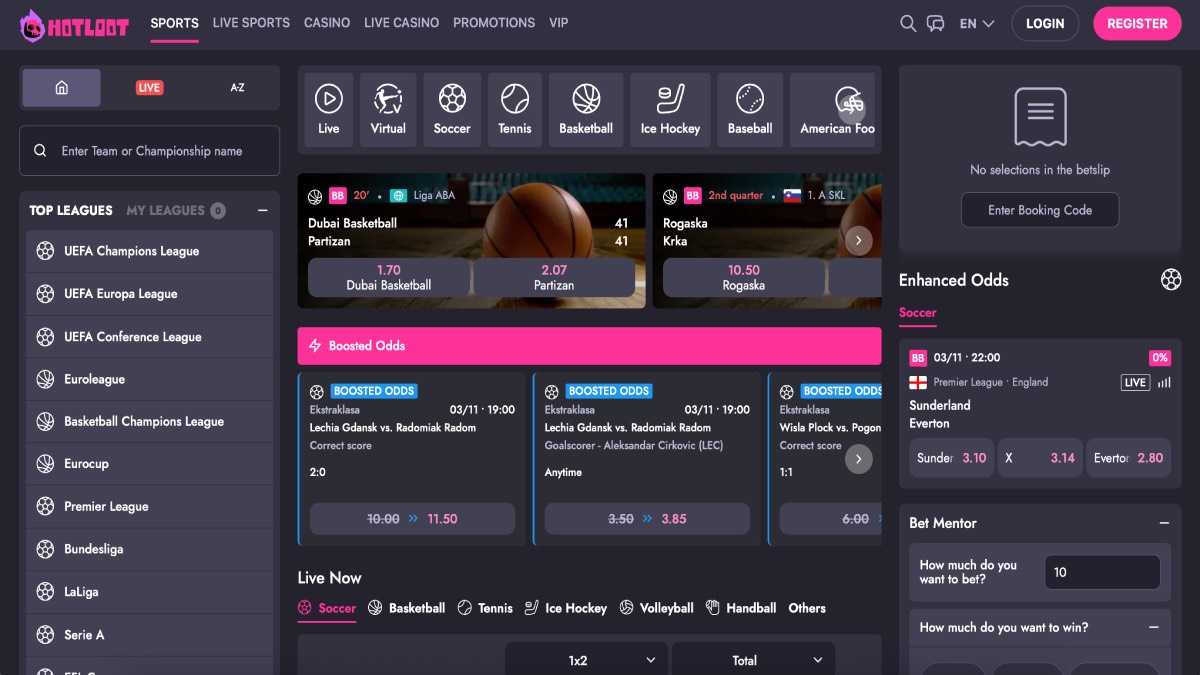Pick the Baseball sport icon

[750, 109]
